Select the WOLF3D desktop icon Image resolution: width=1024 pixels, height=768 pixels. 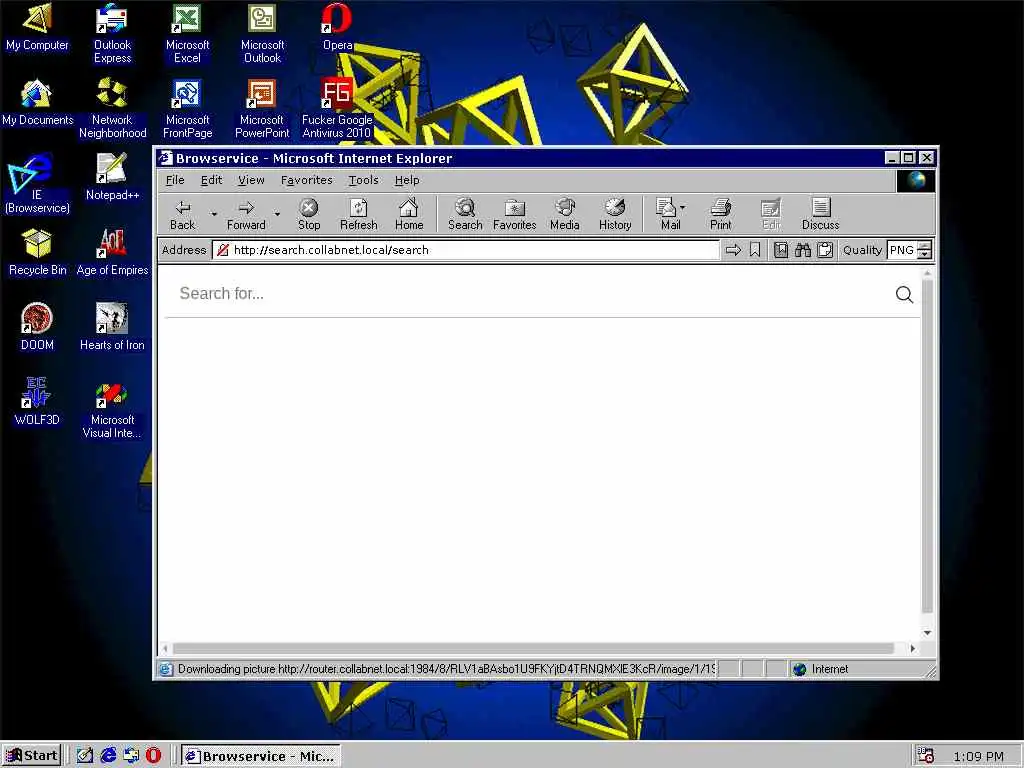point(37,402)
